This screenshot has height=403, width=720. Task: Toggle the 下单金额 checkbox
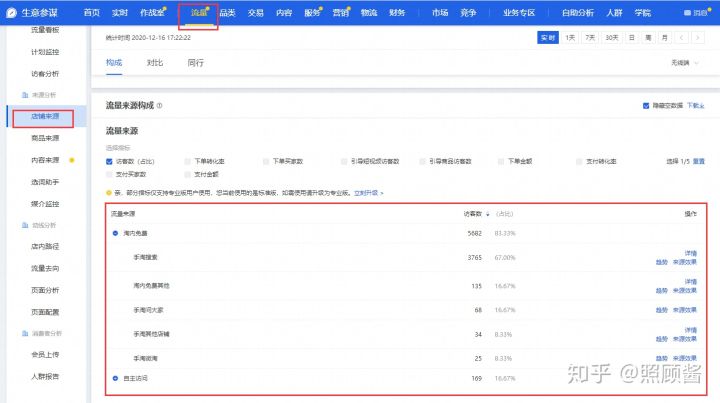click(x=501, y=162)
